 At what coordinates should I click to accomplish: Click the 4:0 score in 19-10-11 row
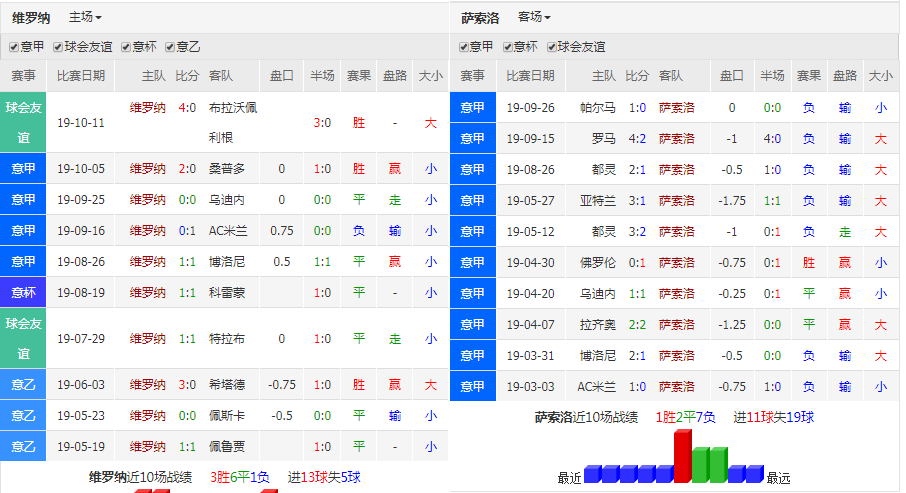click(187, 108)
